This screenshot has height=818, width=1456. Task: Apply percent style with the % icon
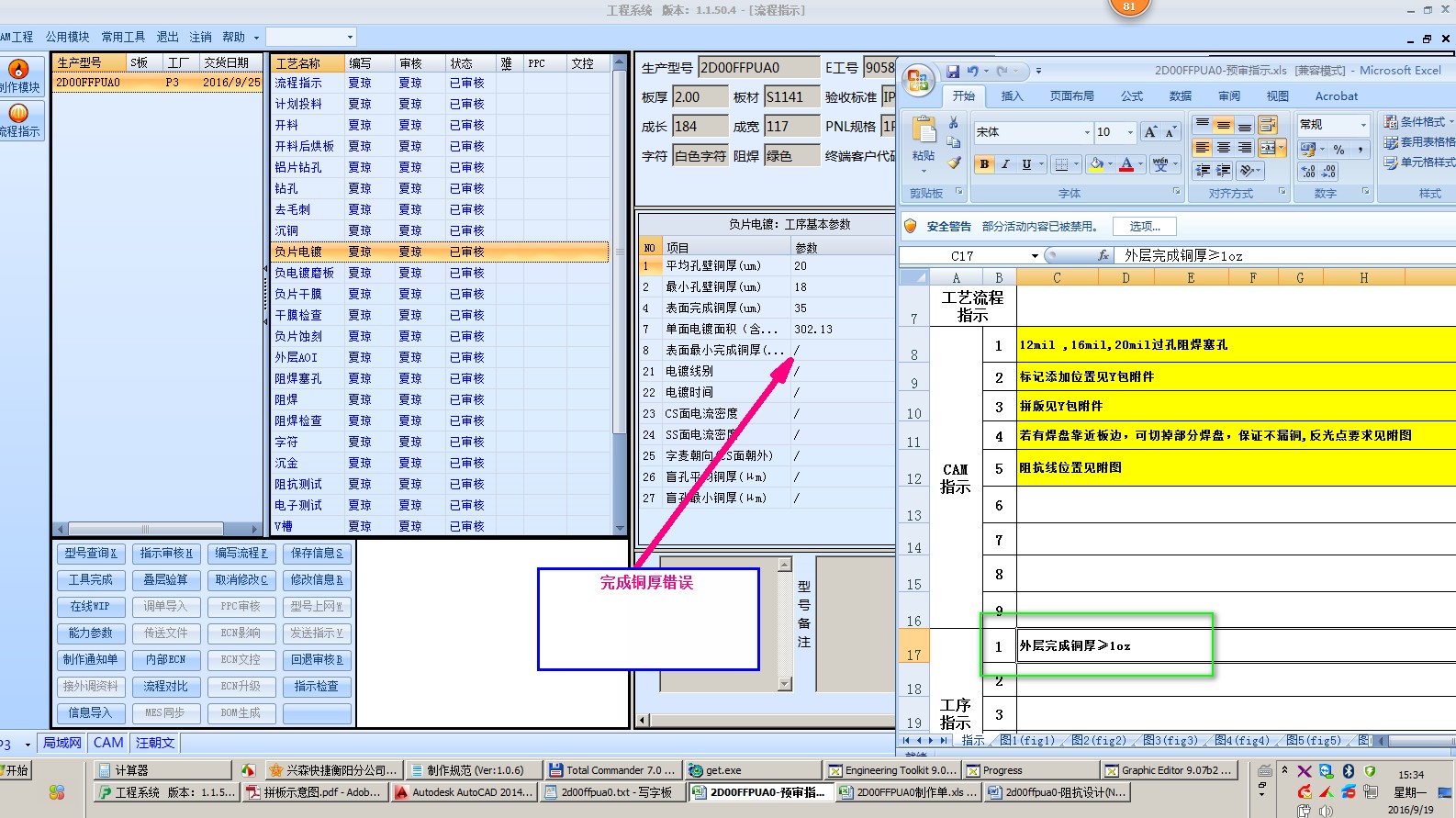click(x=1339, y=150)
